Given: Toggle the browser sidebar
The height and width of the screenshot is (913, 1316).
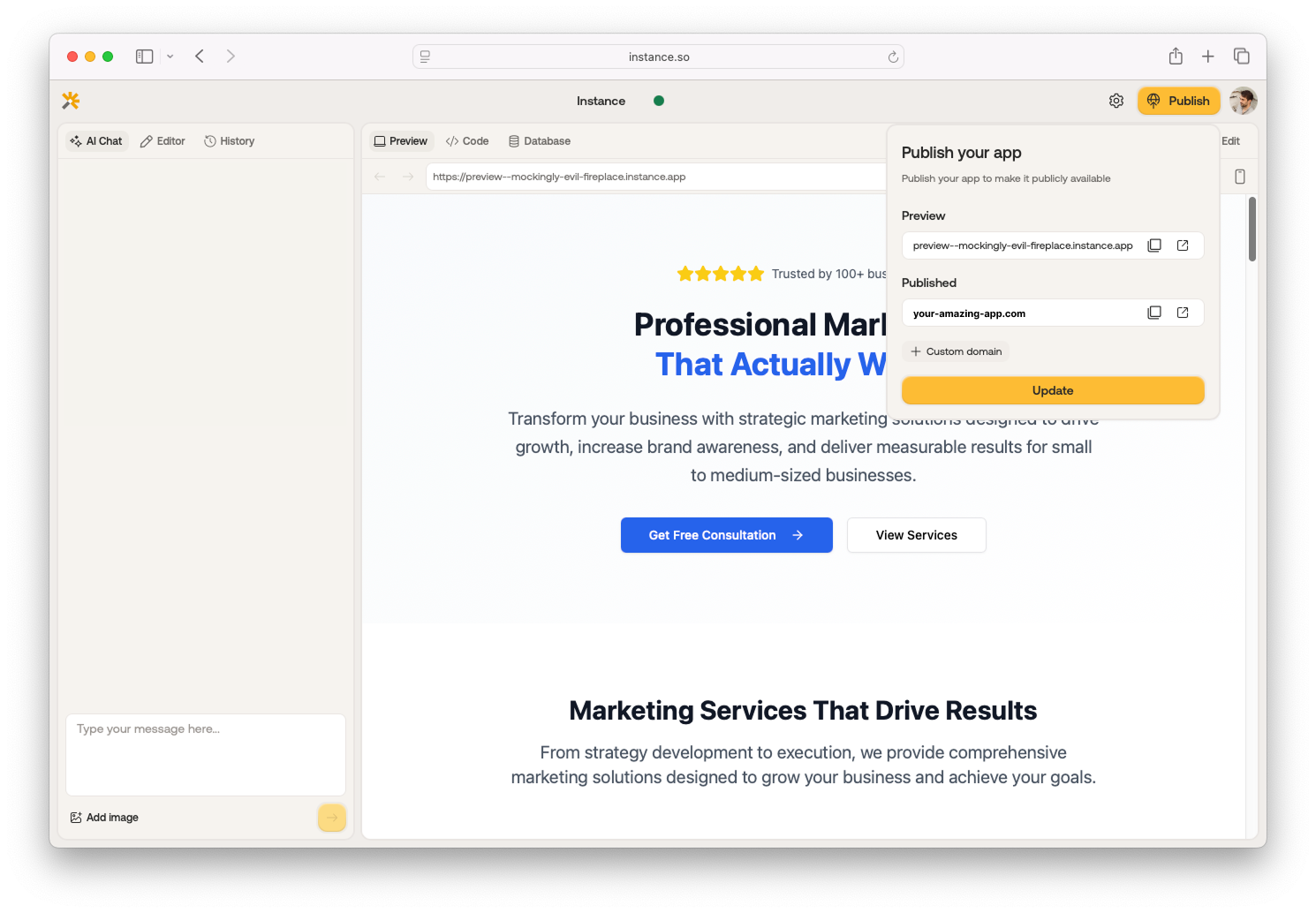Looking at the screenshot, I should tap(144, 57).
